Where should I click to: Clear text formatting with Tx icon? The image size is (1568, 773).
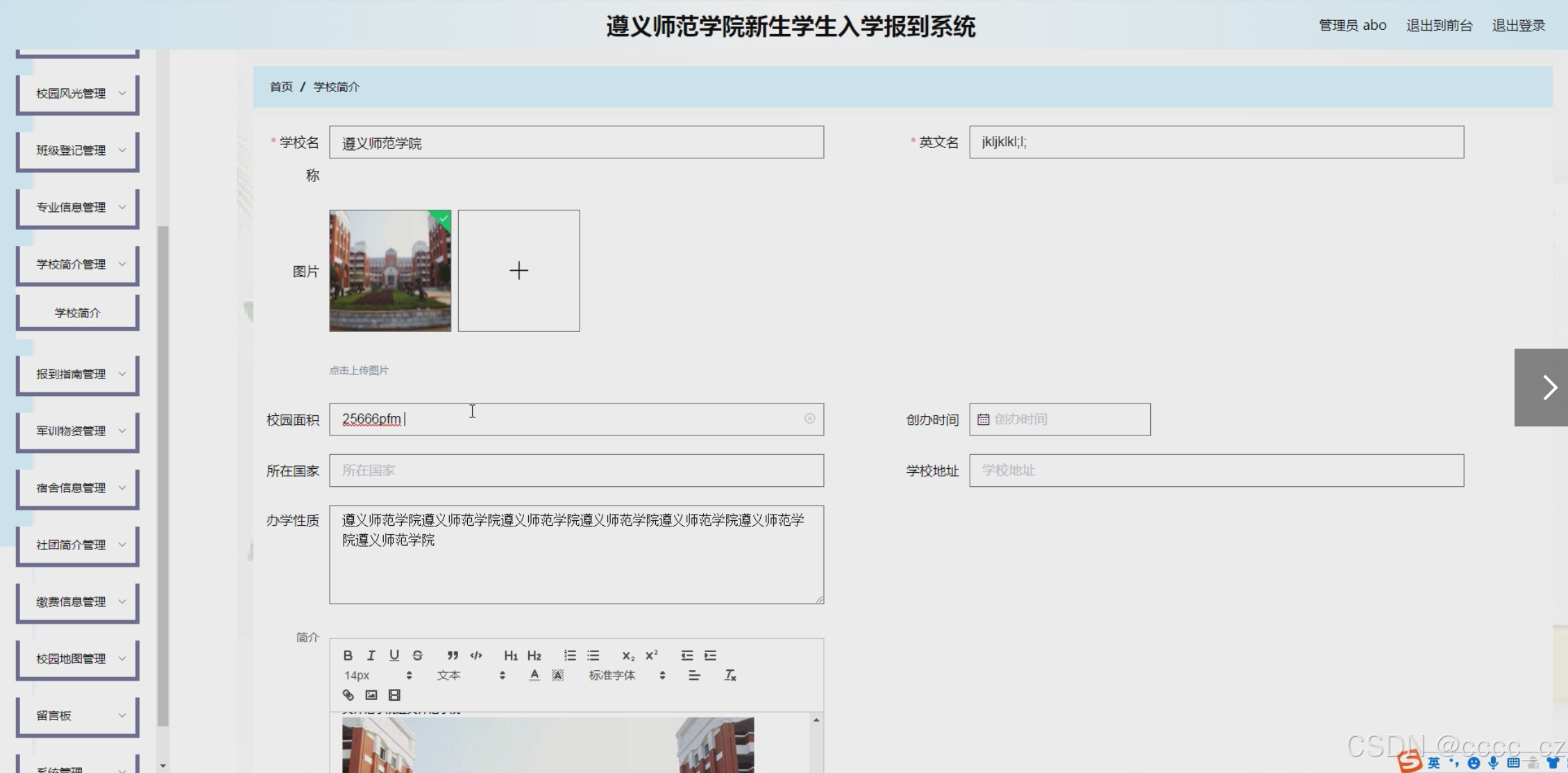tap(730, 675)
